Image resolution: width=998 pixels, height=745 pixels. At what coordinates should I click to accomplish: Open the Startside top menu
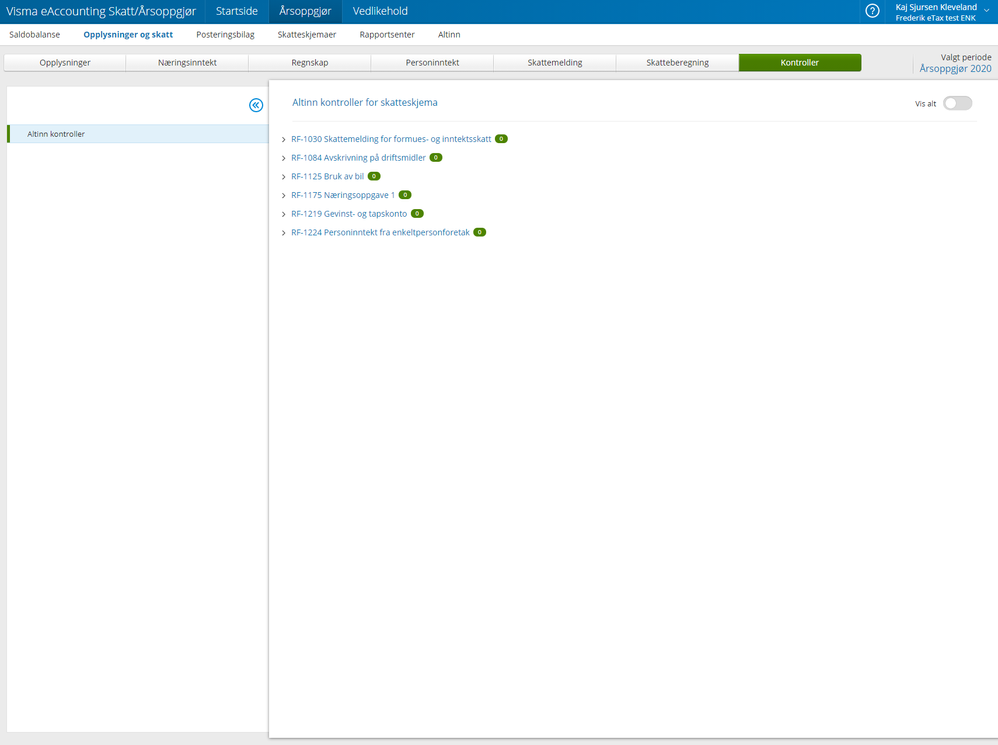[237, 11]
